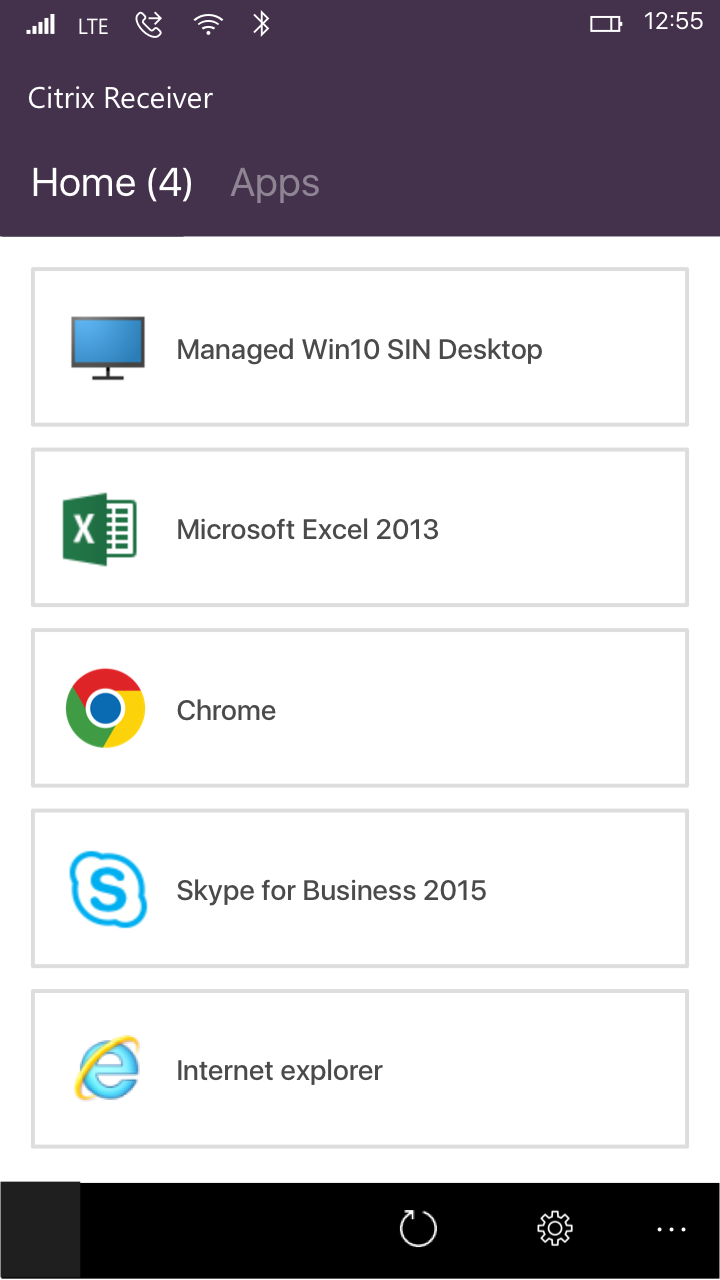The width and height of the screenshot is (720, 1280).
Task: Refresh the app list
Action: pyautogui.click(x=418, y=1229)
